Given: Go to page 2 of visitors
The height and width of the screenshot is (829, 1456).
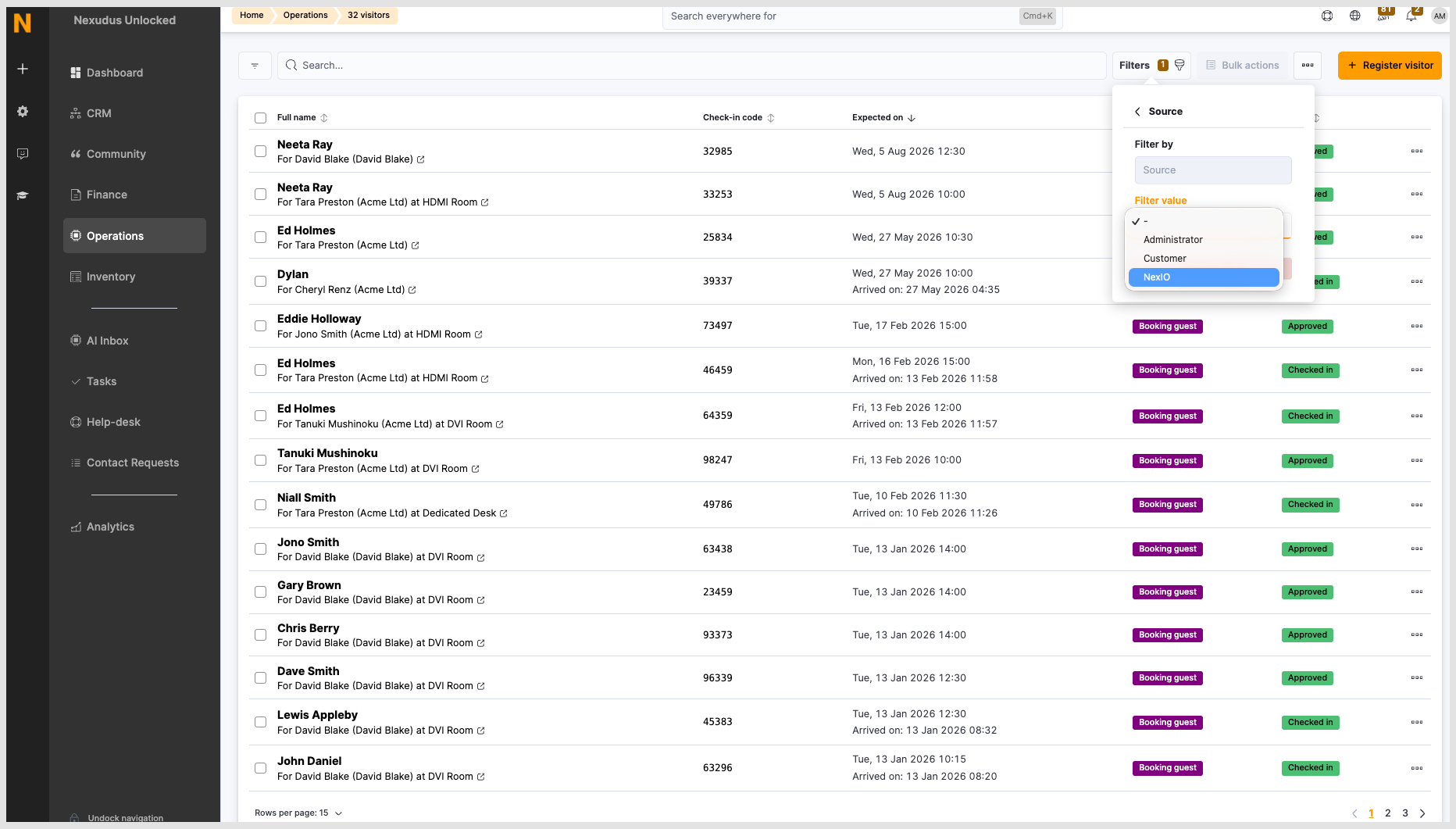Looking at the screenshot, I should pos(1388,813).
